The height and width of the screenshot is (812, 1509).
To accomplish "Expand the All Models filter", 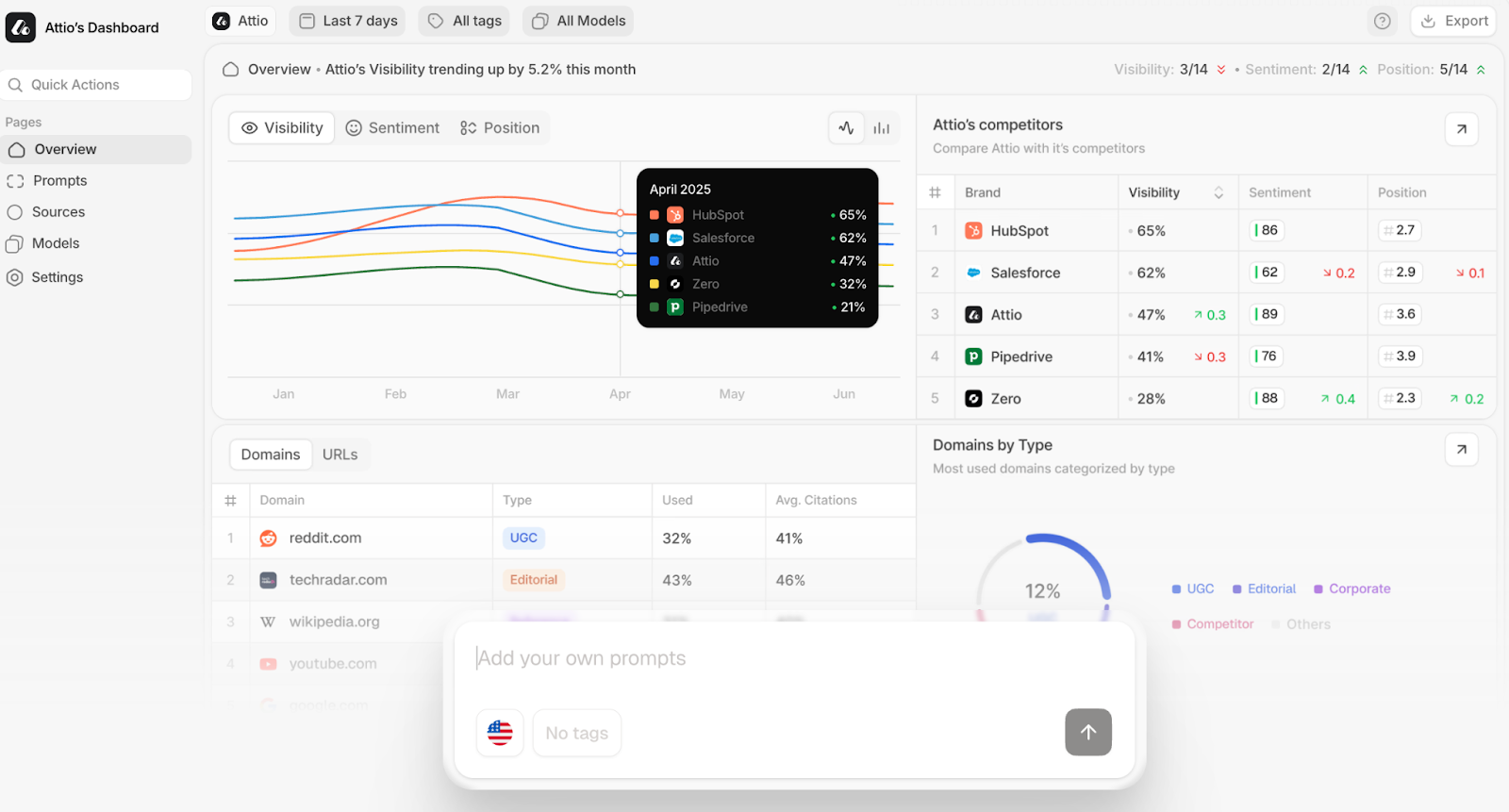I will tap(578, 21).
